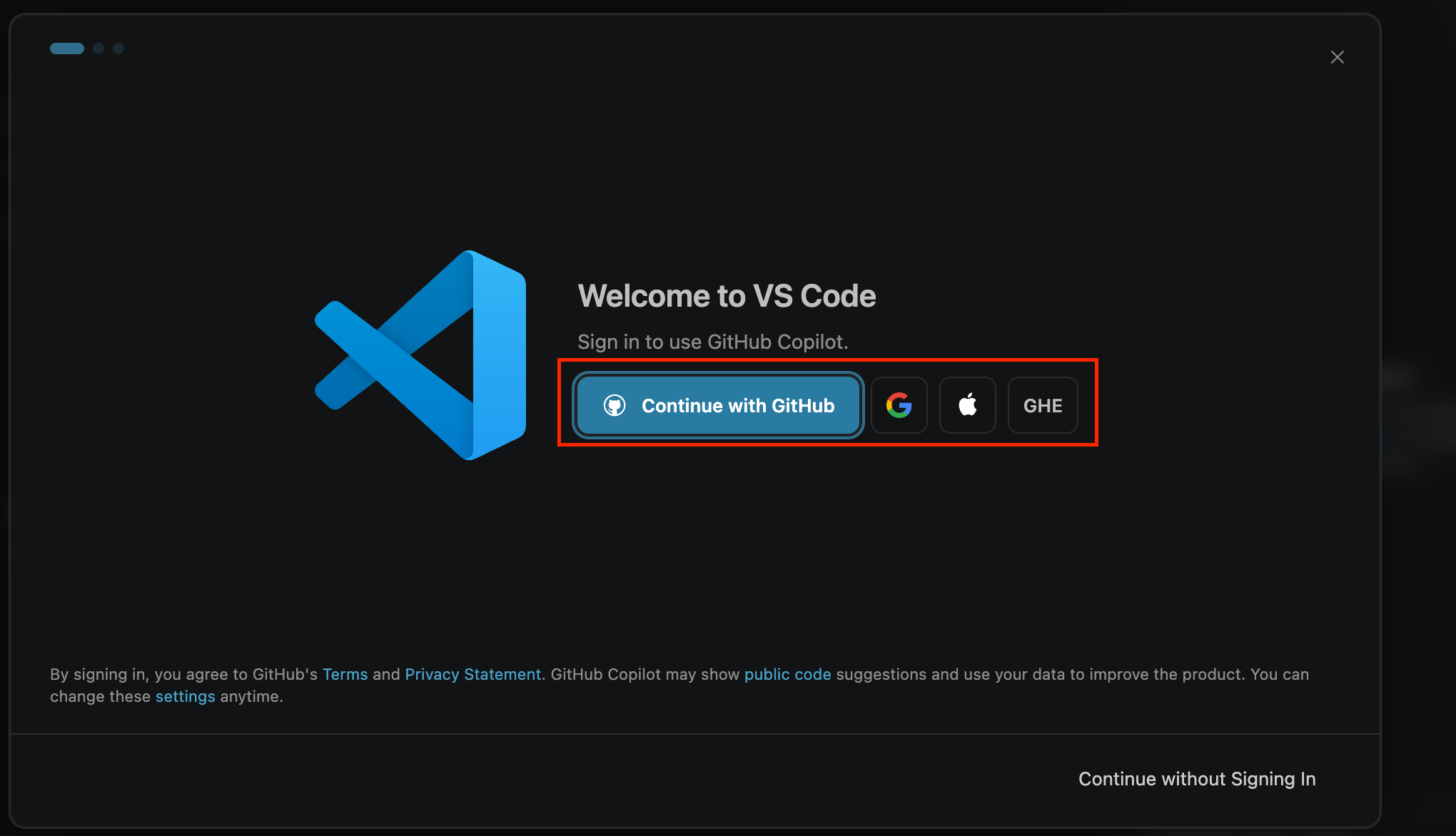
Task: Continue without Signing In
Action: [1197, 779]
